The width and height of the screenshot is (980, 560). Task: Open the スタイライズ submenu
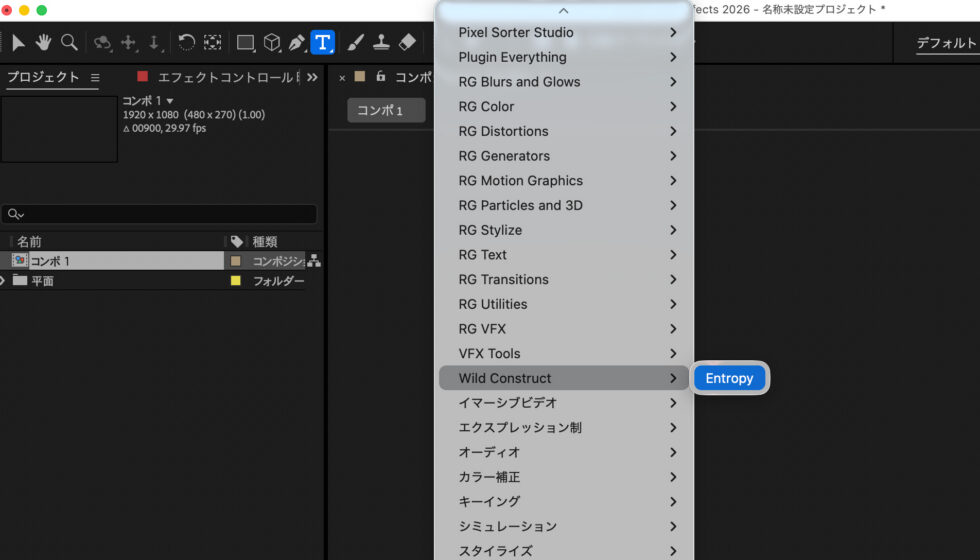[x=566, y=551]
